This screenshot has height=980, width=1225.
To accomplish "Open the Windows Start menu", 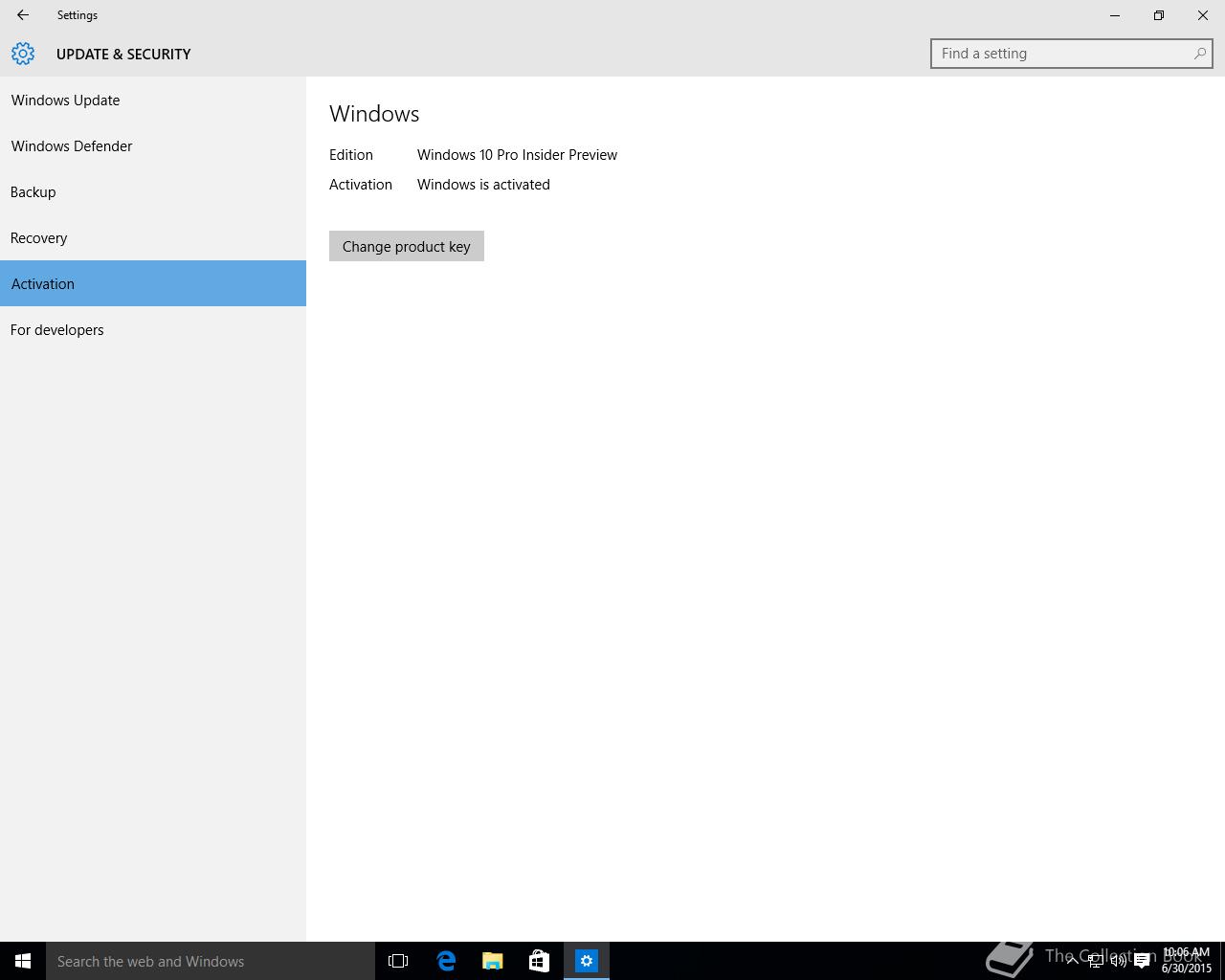I will pyautogui.click(x=23, y=961).
